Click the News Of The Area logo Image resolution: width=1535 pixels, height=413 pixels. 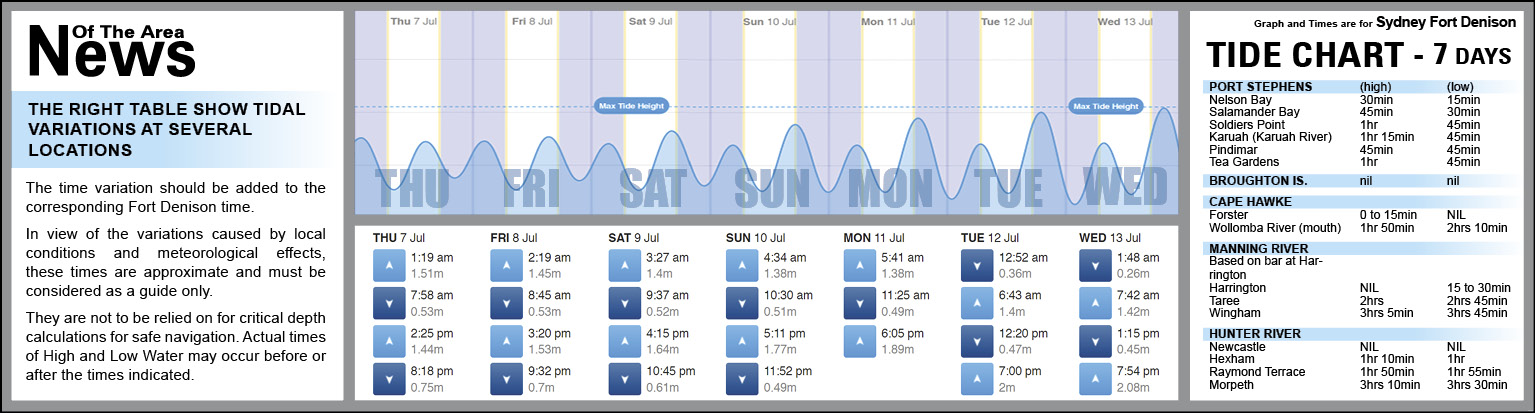112,50
